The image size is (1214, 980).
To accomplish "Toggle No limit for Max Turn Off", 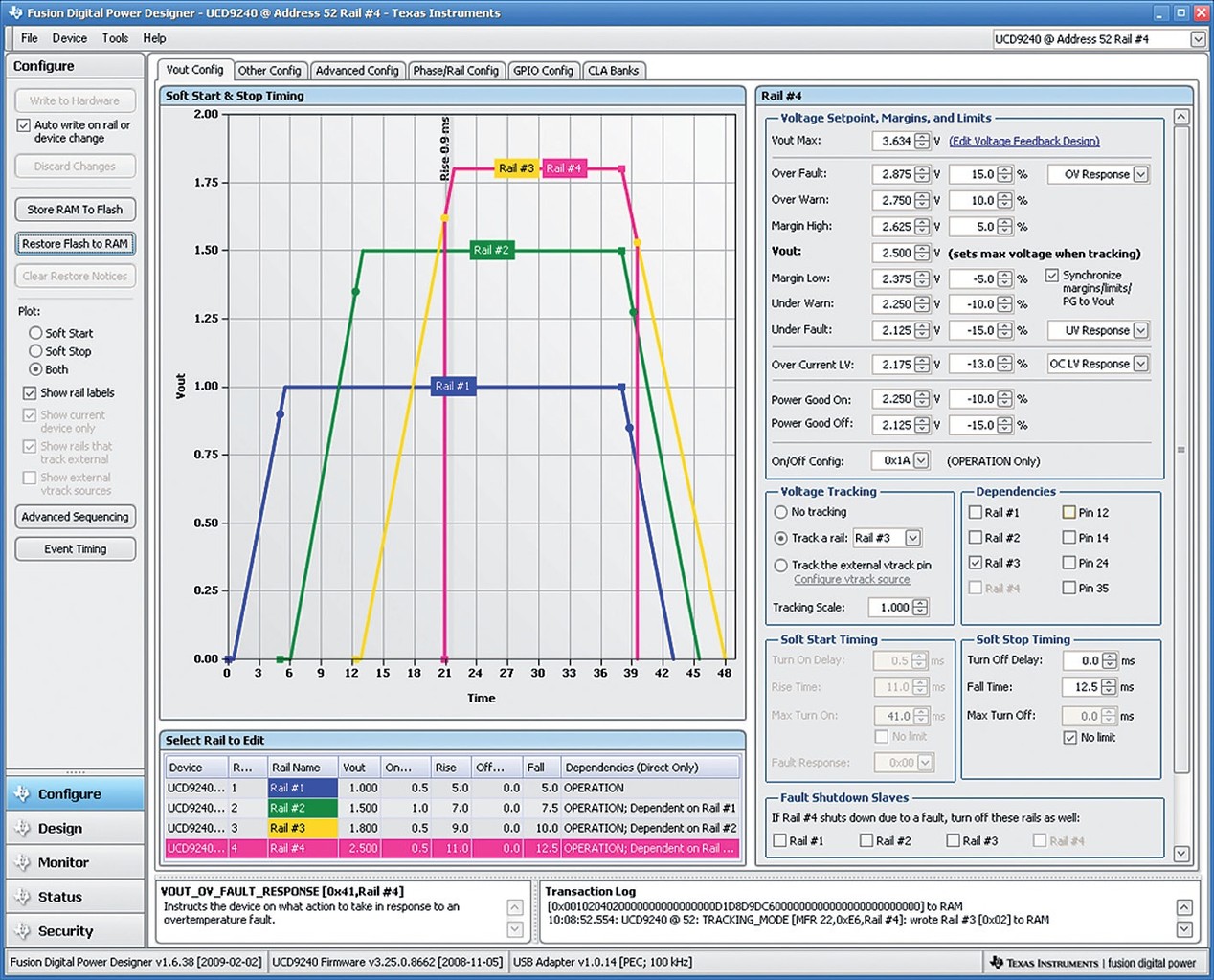I will pyautogui.click(x=1070, y=738).
